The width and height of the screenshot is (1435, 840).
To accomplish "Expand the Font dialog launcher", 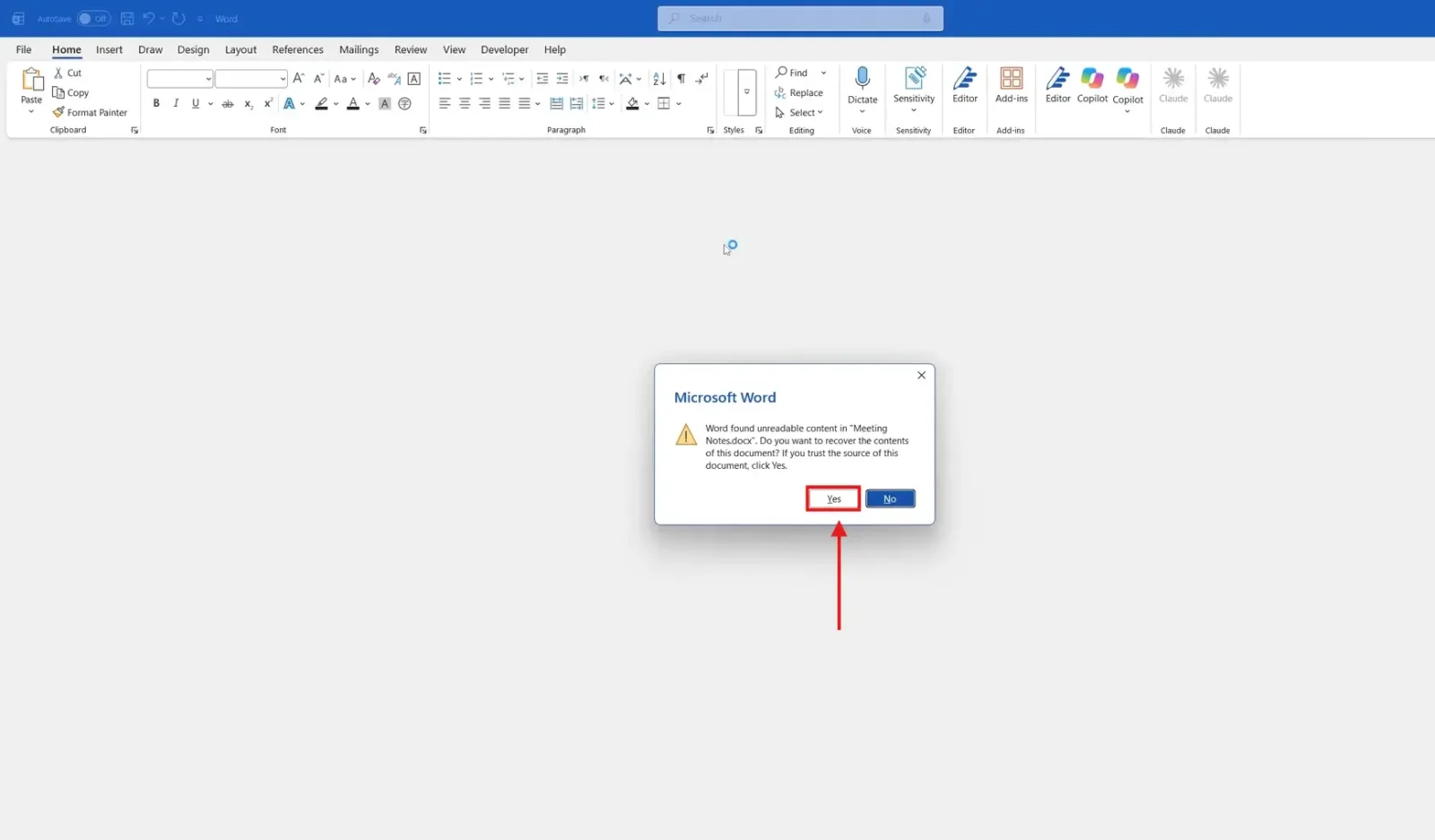I will coord(423,131).
